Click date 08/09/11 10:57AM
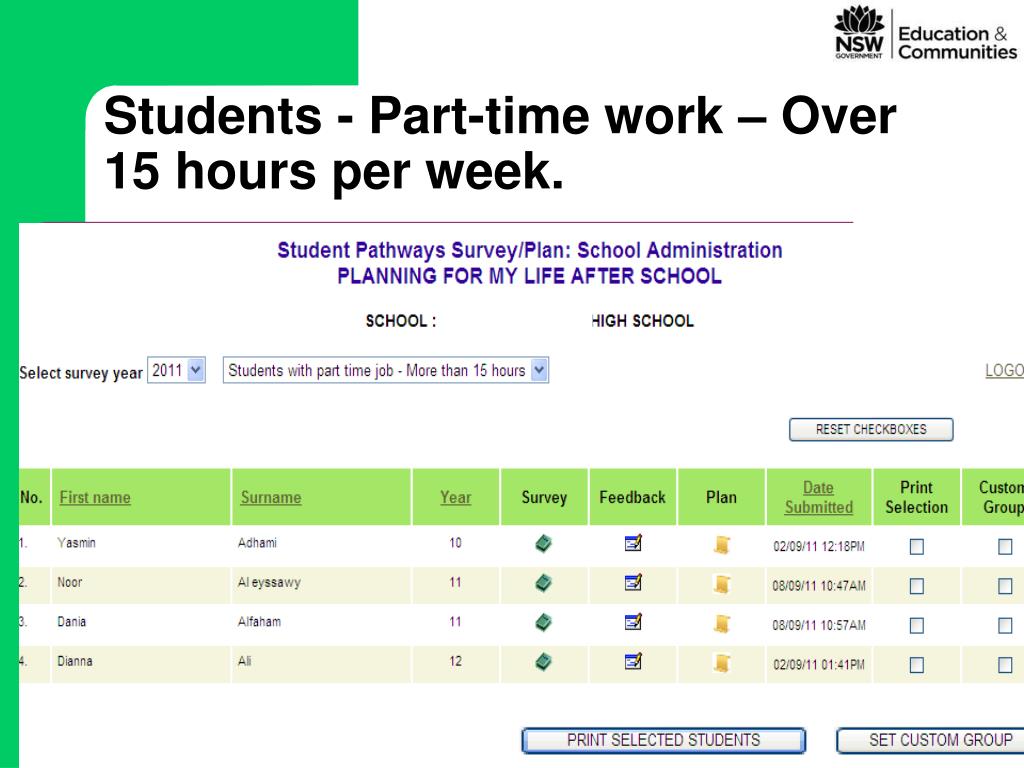 coord(819,626)
